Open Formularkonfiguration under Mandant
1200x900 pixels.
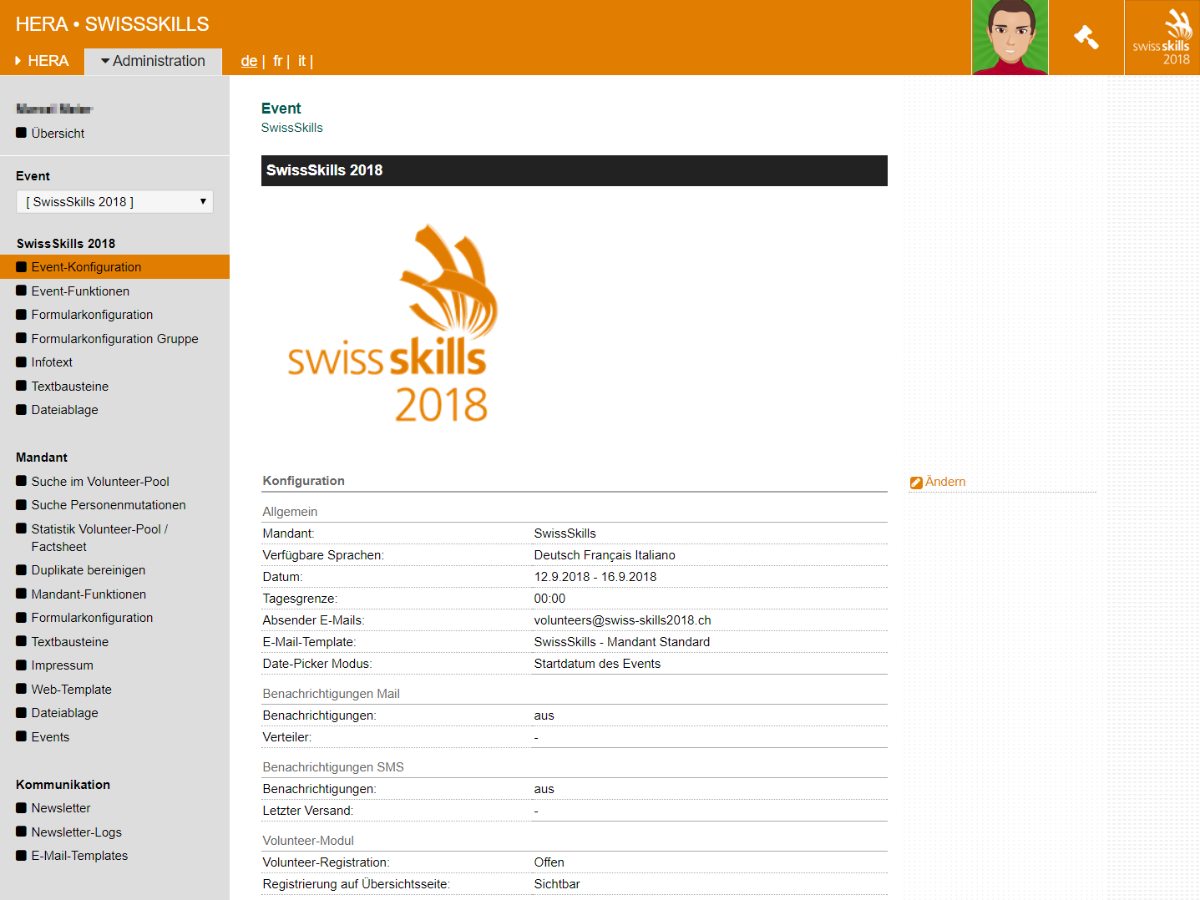pos(92,618)
